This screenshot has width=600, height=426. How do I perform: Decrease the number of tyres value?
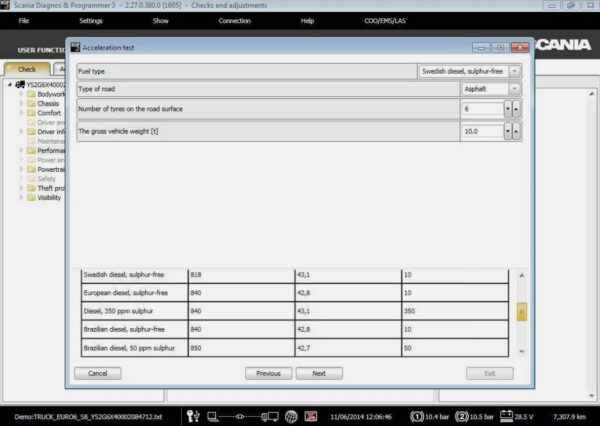[508, 109]
